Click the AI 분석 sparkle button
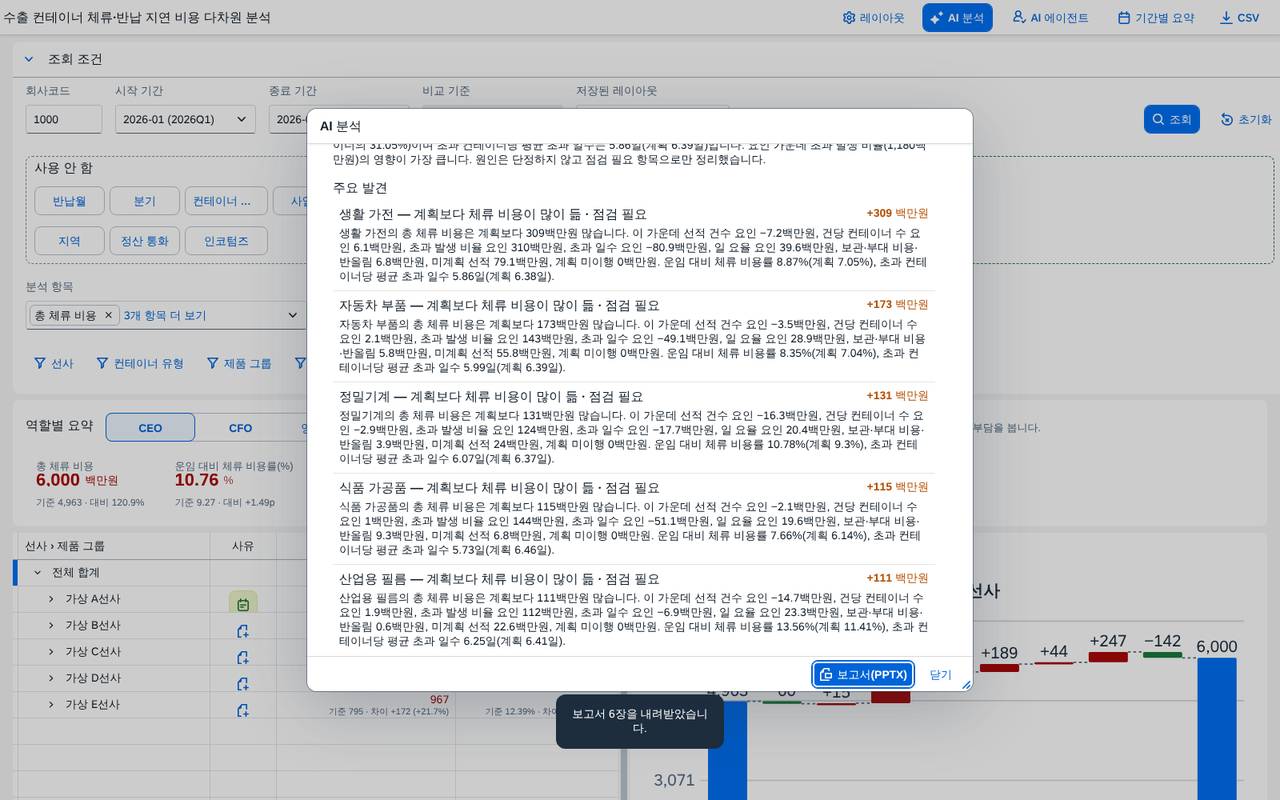This screenshot has width=1280, height=800. coord(957,18)
